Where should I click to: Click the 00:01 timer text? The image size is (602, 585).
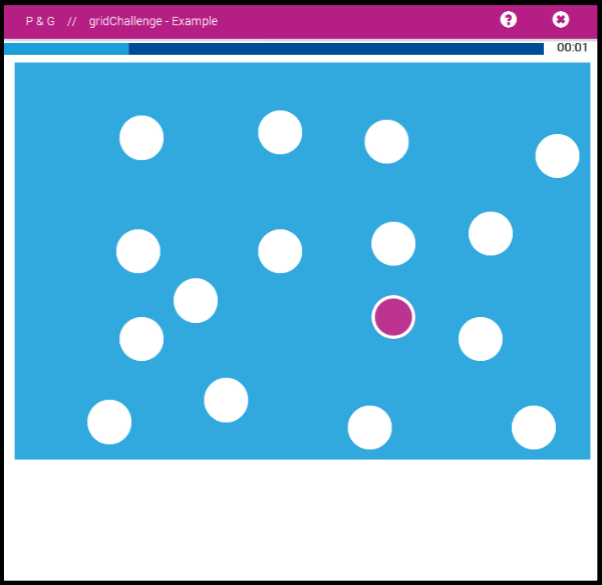(x=572, y=48)
